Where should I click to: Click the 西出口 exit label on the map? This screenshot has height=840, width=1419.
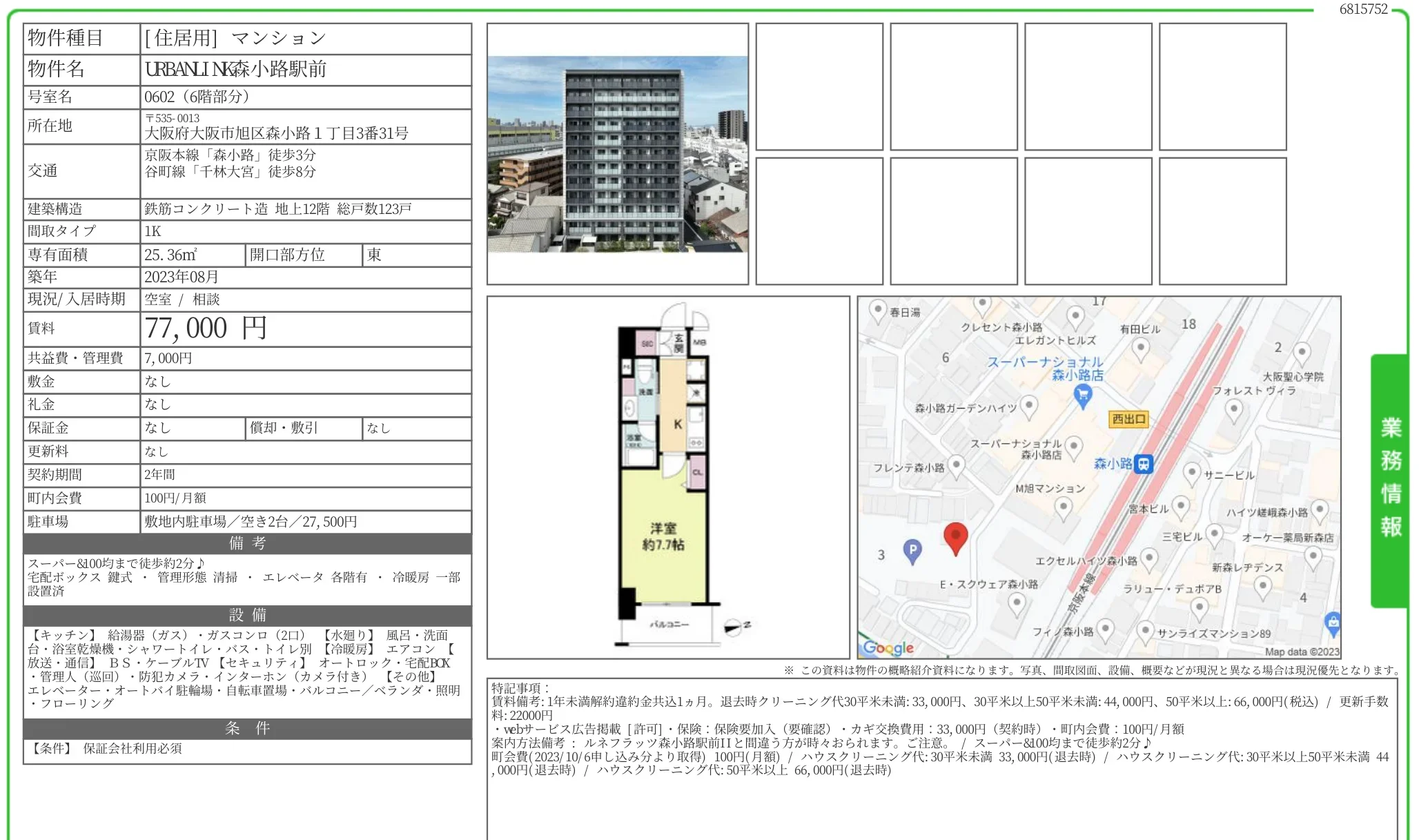[1128, 420]
